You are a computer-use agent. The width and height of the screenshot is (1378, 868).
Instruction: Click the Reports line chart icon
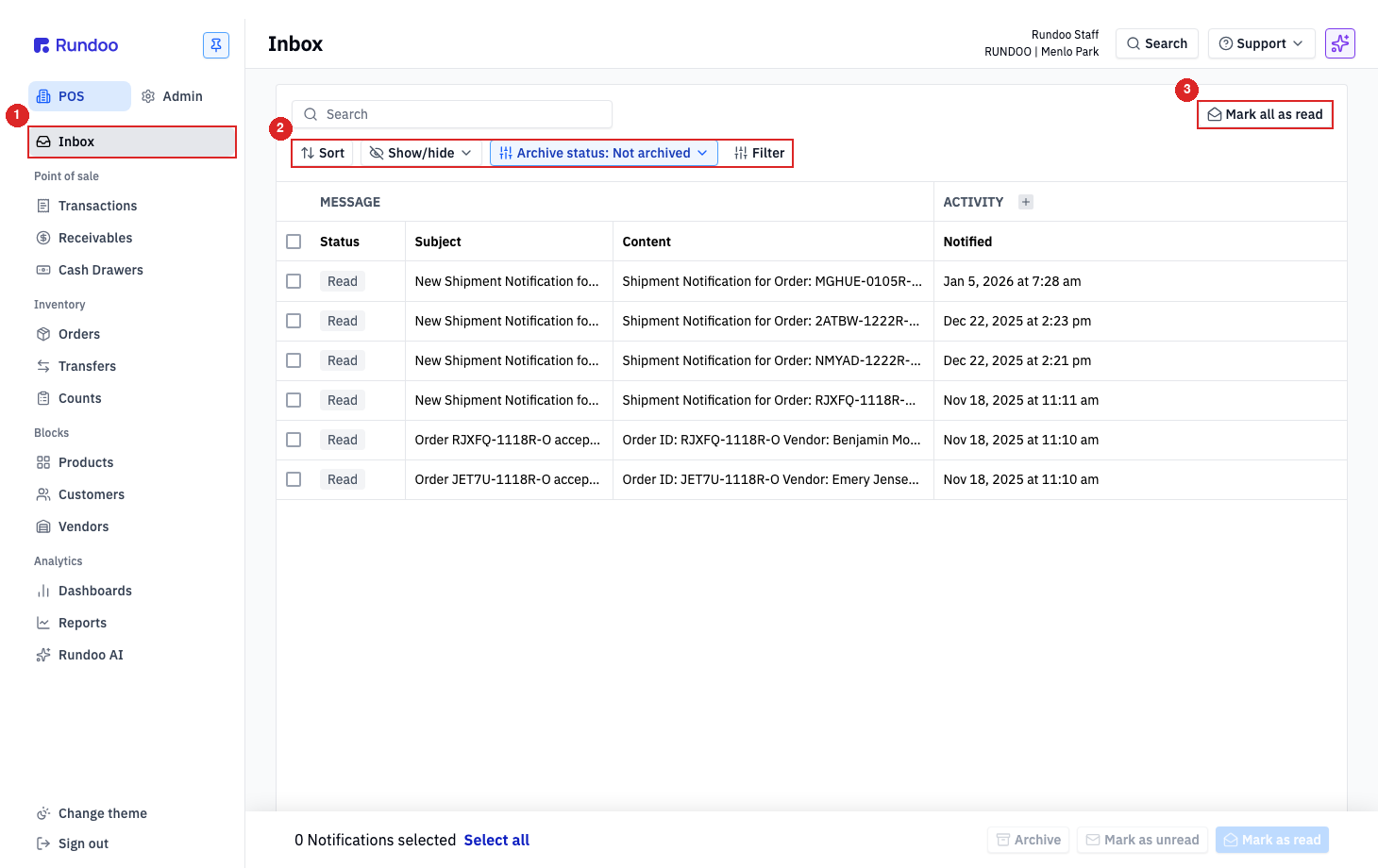coord(43,623)
